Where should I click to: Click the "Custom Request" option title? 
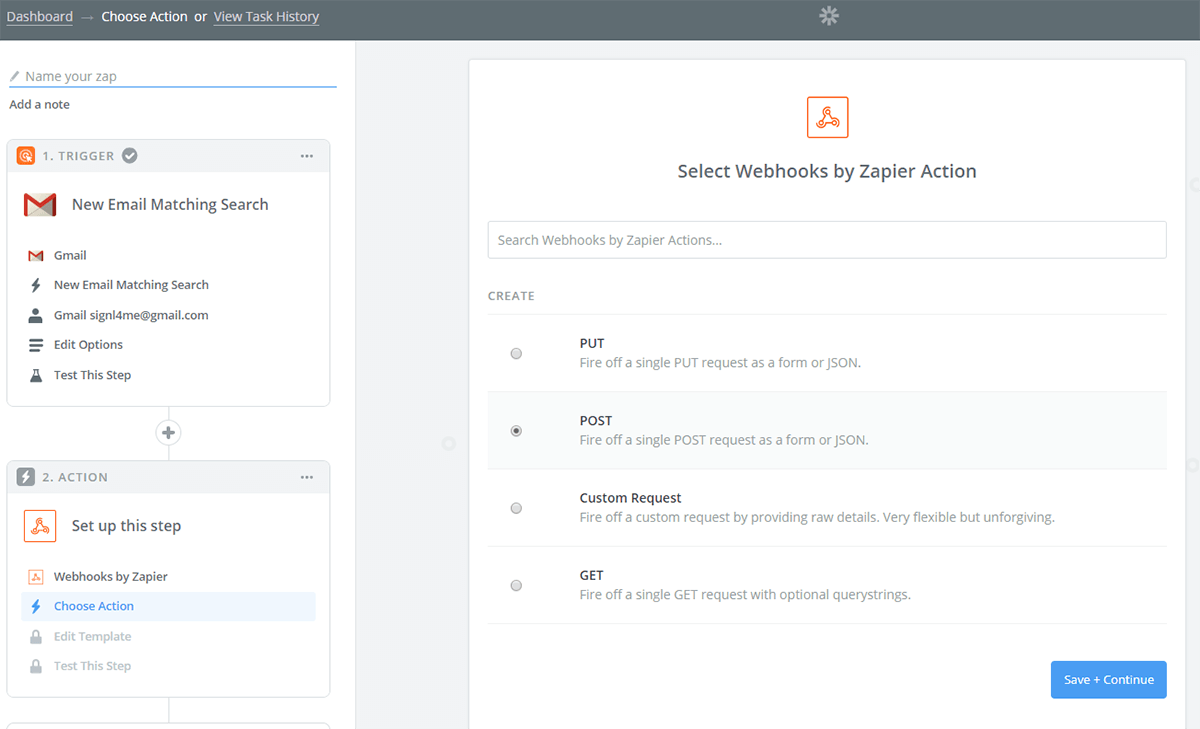pyautogui.click(x=631, y=498)
